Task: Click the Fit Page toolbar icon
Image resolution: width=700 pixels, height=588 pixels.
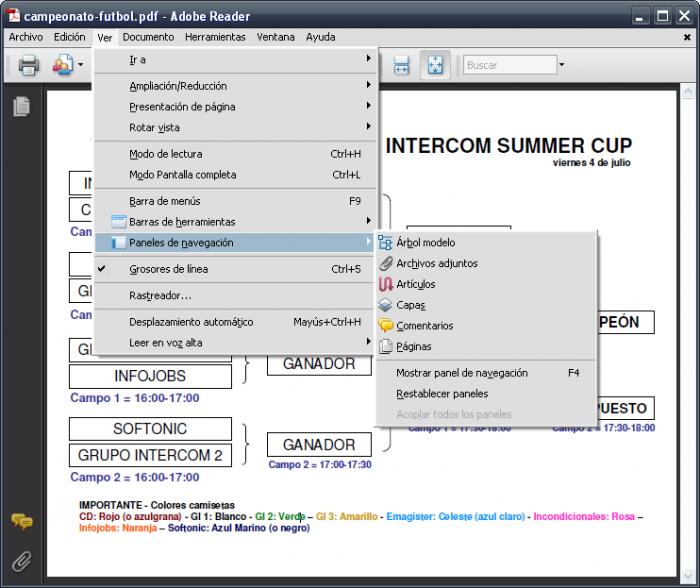Action: pos(435,65)
